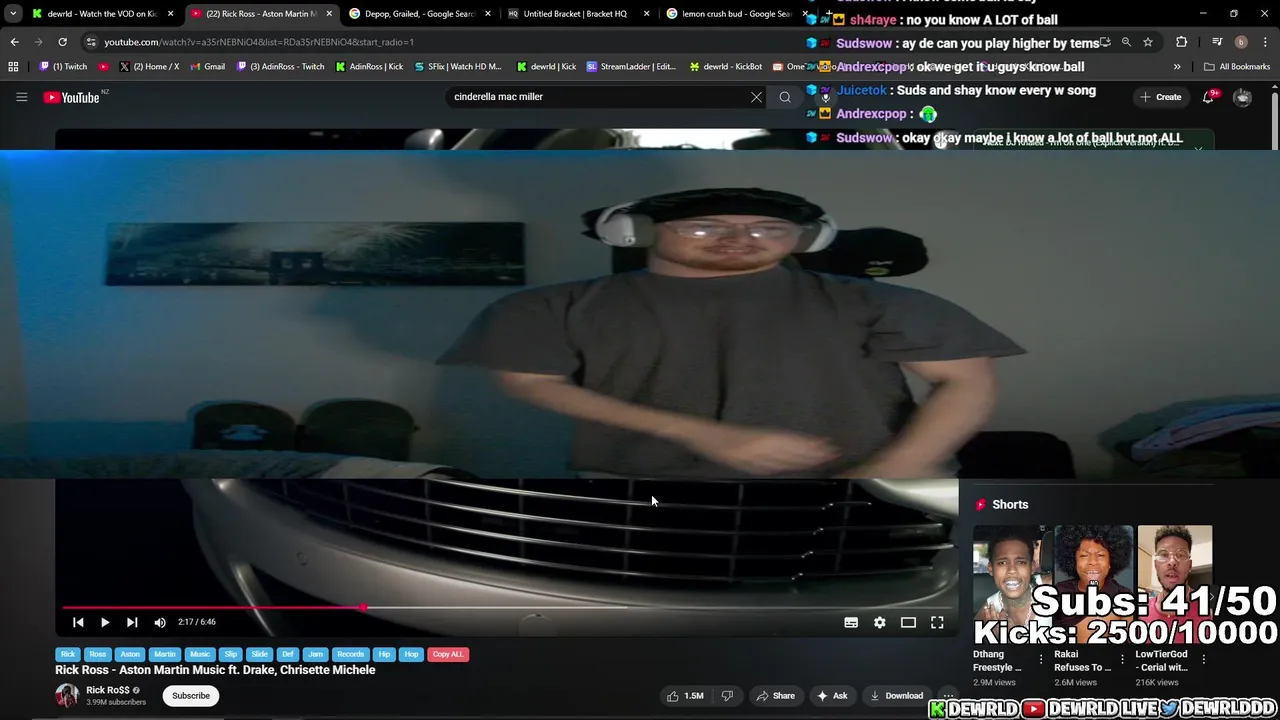
Task: Open media controls icon in toolbar
Action: [1217, 42]
